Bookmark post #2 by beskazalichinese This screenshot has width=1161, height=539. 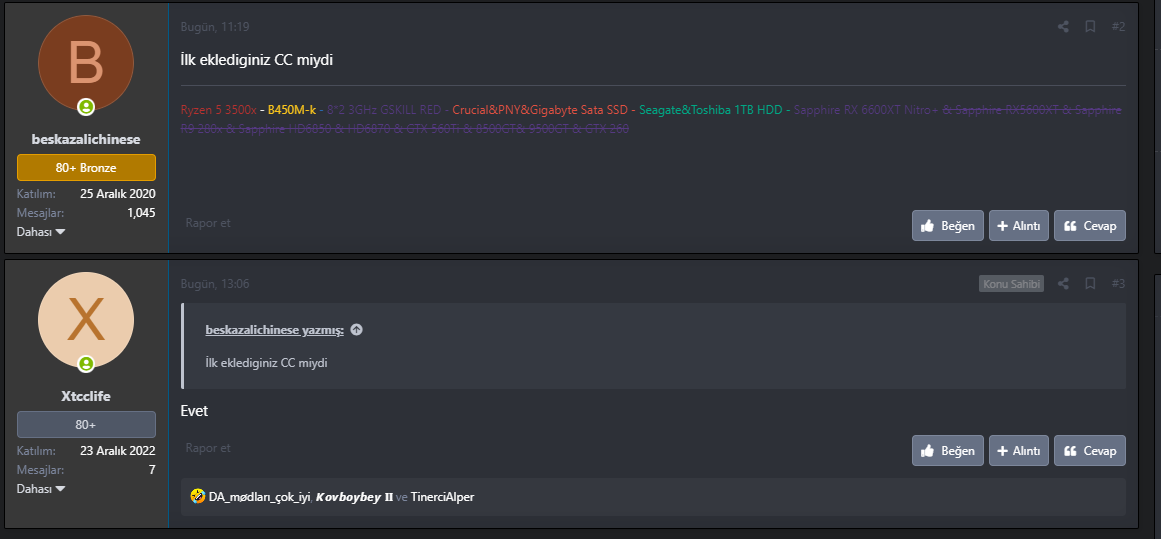tap(1090, 27)
